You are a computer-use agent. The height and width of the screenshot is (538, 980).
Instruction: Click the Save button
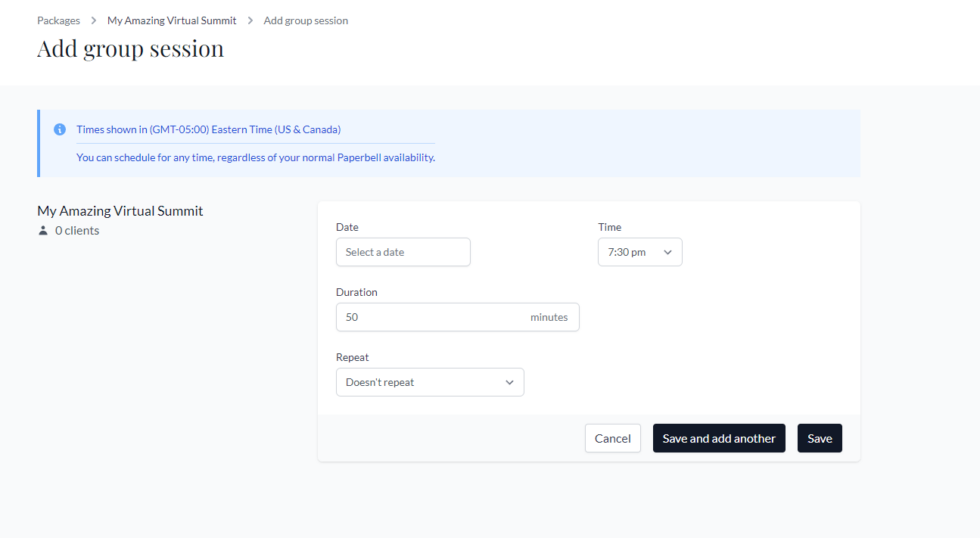pos(819,438)
